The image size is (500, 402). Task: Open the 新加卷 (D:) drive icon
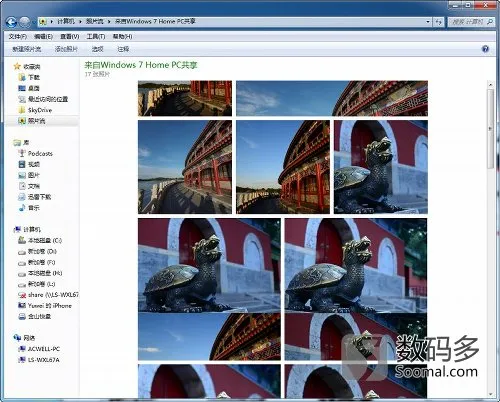(22, 252)
